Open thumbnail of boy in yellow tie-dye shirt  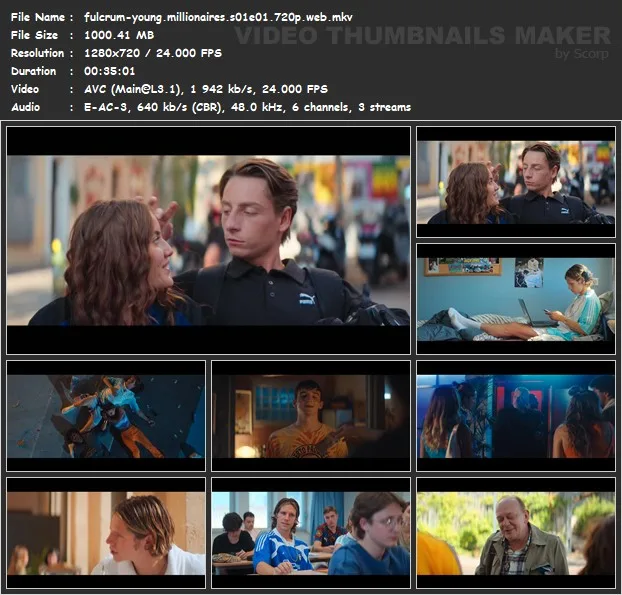tap(311, 416)
